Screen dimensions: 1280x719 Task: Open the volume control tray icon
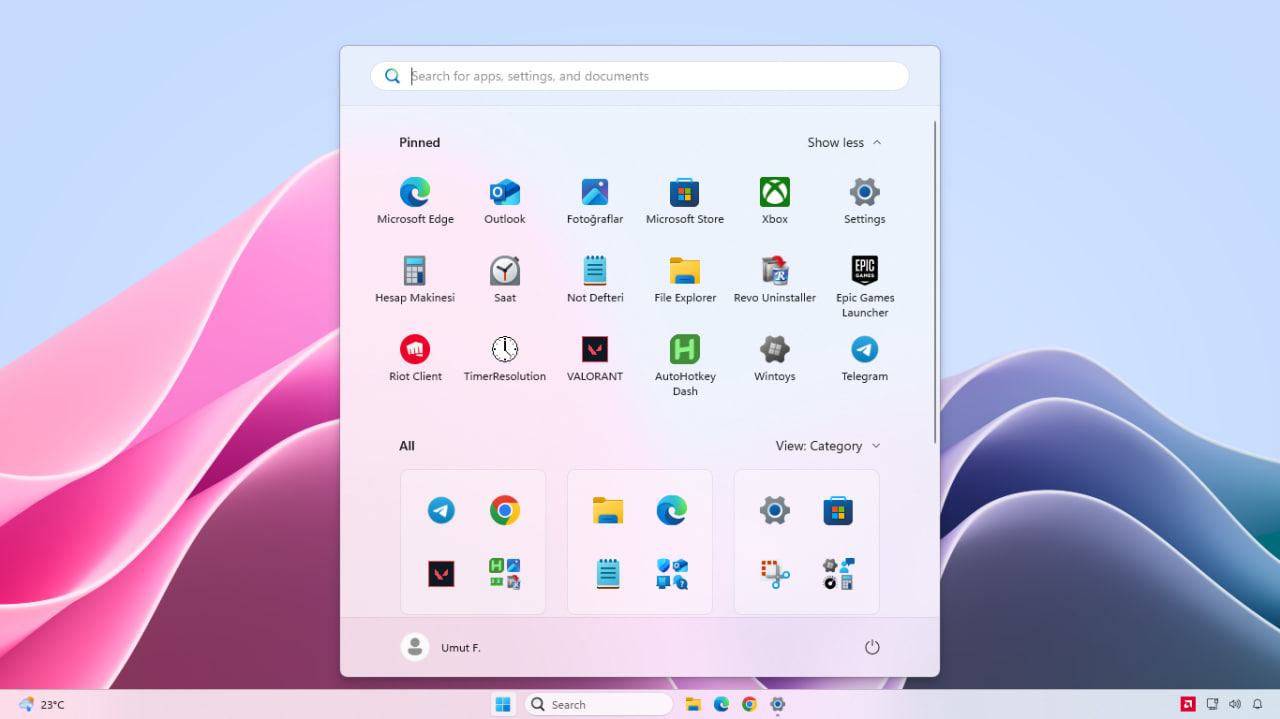(1235, 704)
